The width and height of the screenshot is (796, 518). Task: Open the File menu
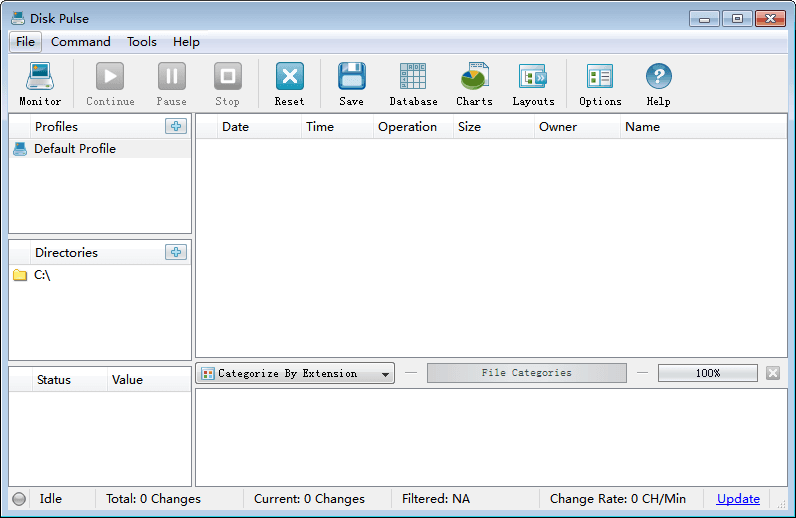(25, 42)
